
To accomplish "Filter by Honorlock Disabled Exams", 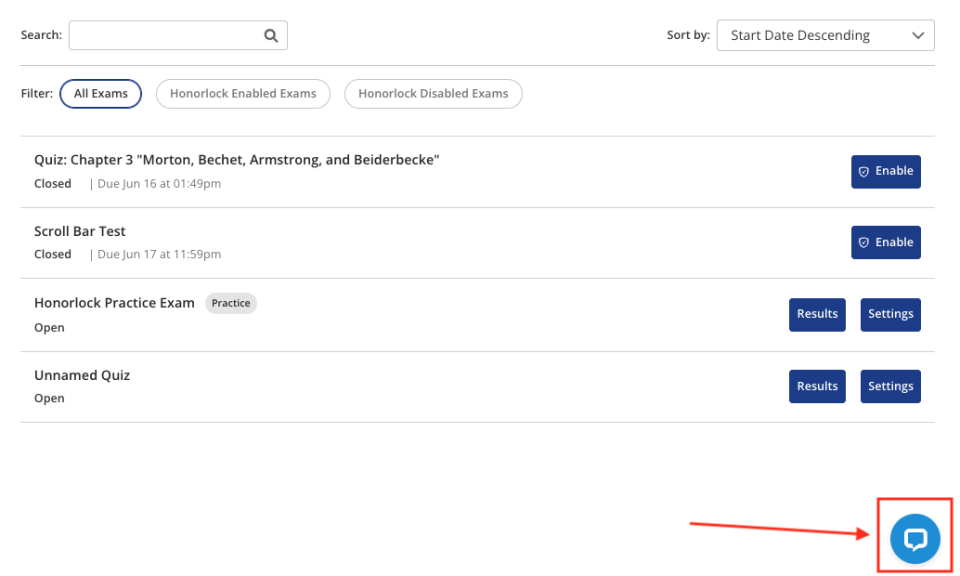I will coord(433,94).
